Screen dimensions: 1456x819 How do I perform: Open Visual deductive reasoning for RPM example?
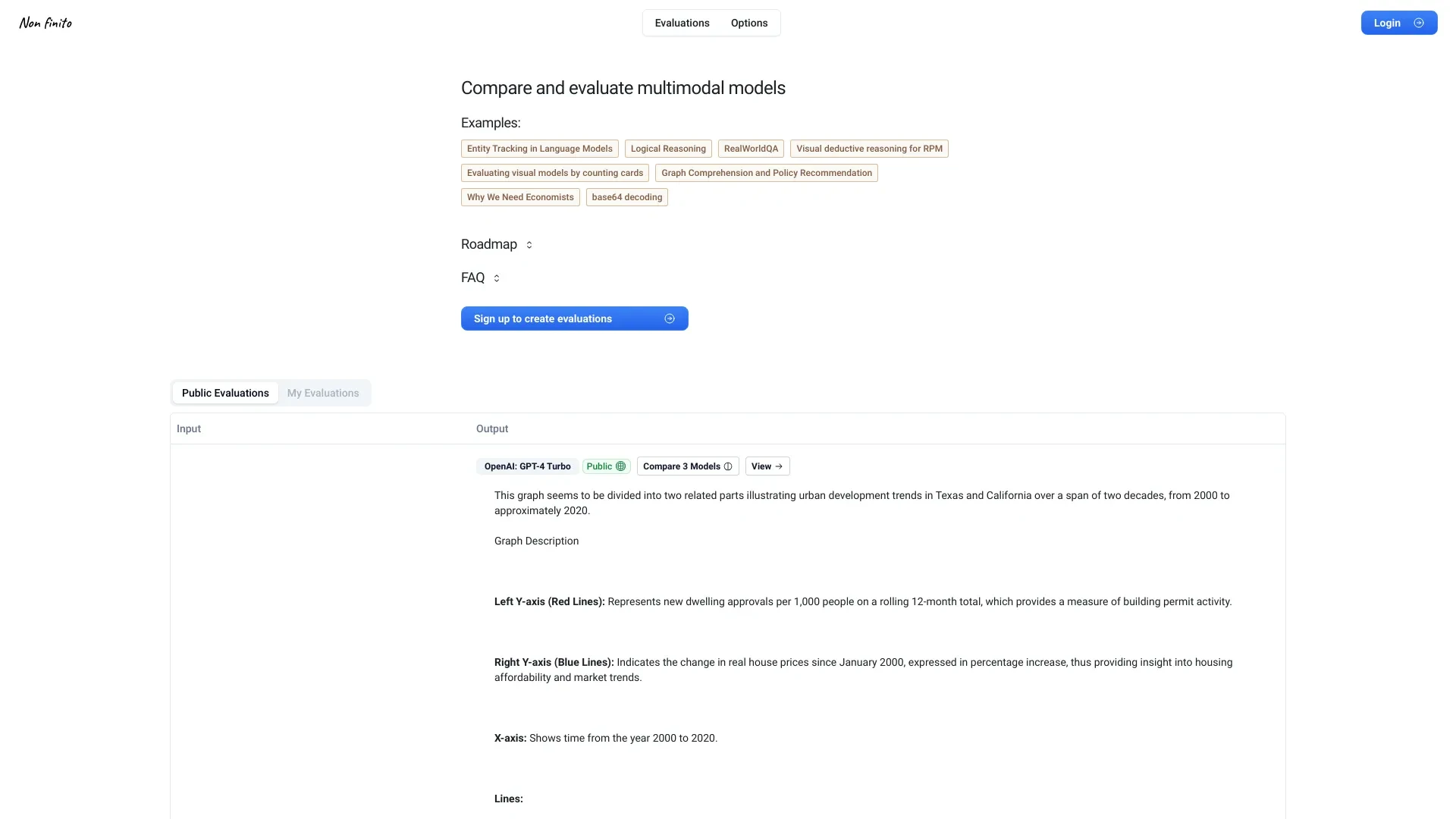tap(869, 149)
